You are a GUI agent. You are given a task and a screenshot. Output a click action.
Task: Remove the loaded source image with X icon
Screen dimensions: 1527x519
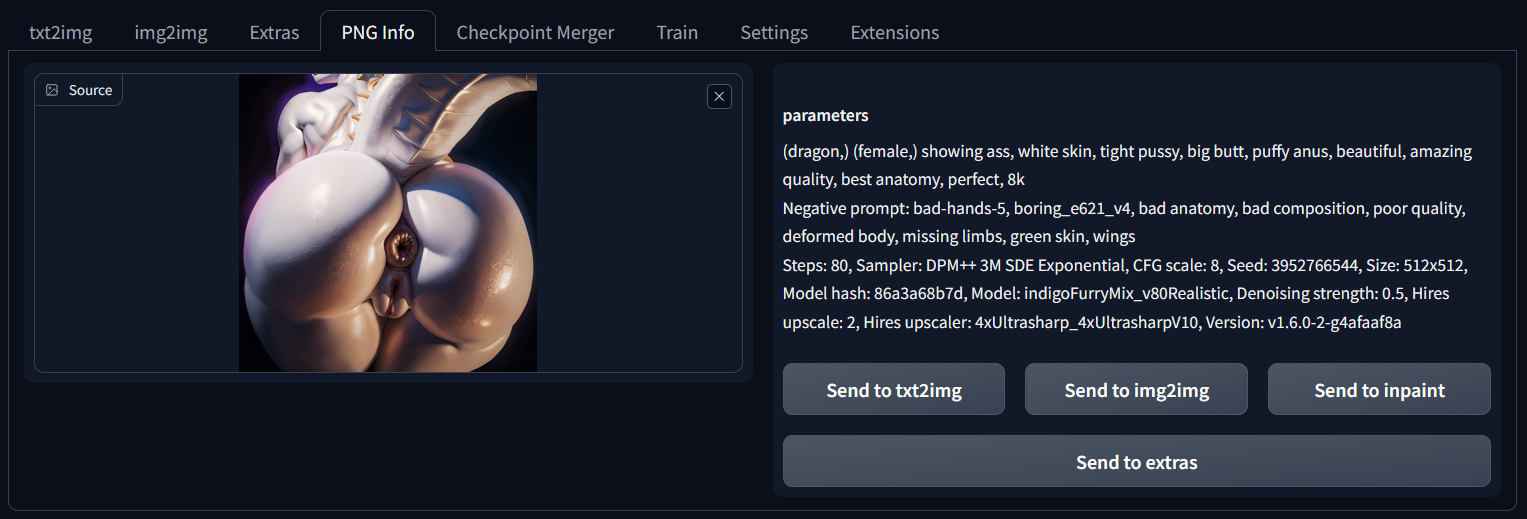click(719, 96)
